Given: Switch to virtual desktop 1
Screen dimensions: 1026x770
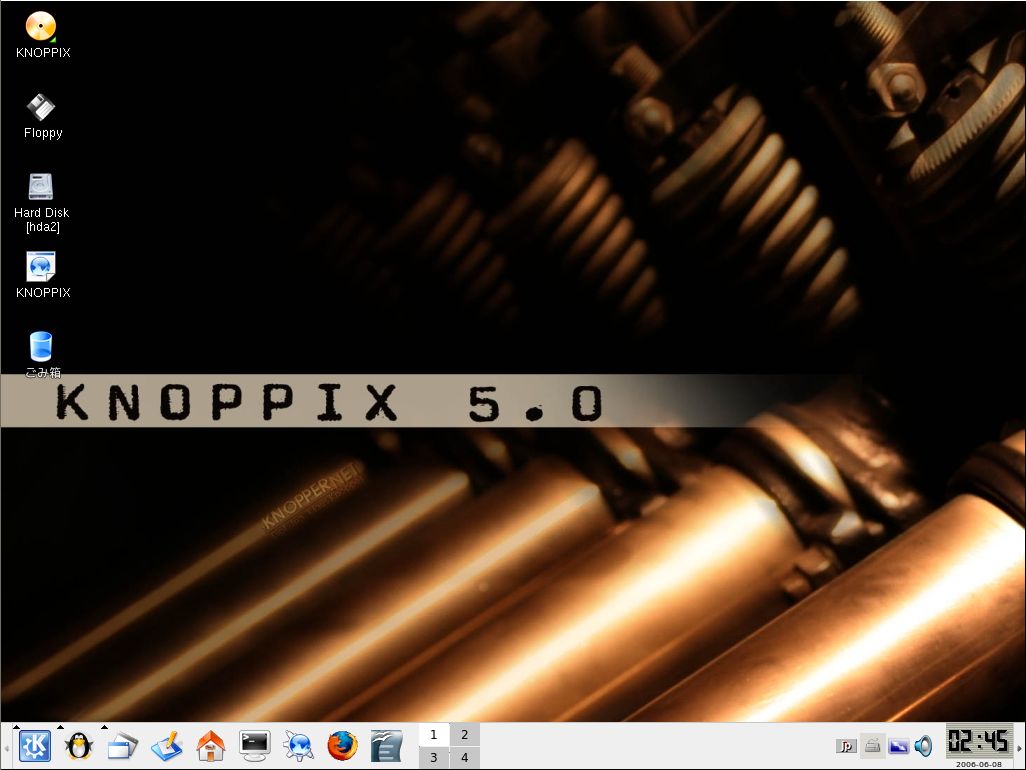Looking at the screenshot, I should tap(433, 735).
